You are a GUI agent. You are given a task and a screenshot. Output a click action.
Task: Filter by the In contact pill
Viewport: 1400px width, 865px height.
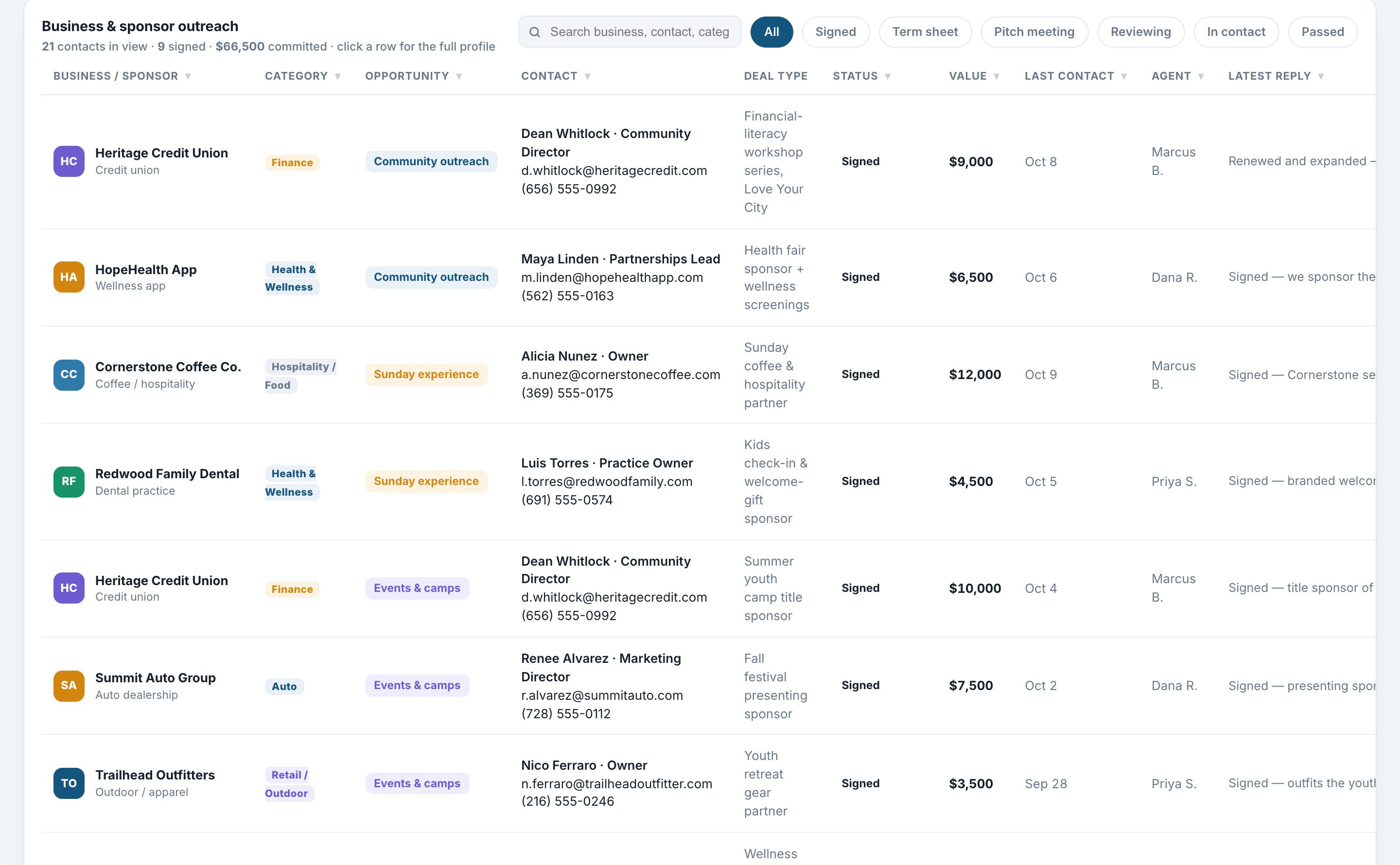1236,32
